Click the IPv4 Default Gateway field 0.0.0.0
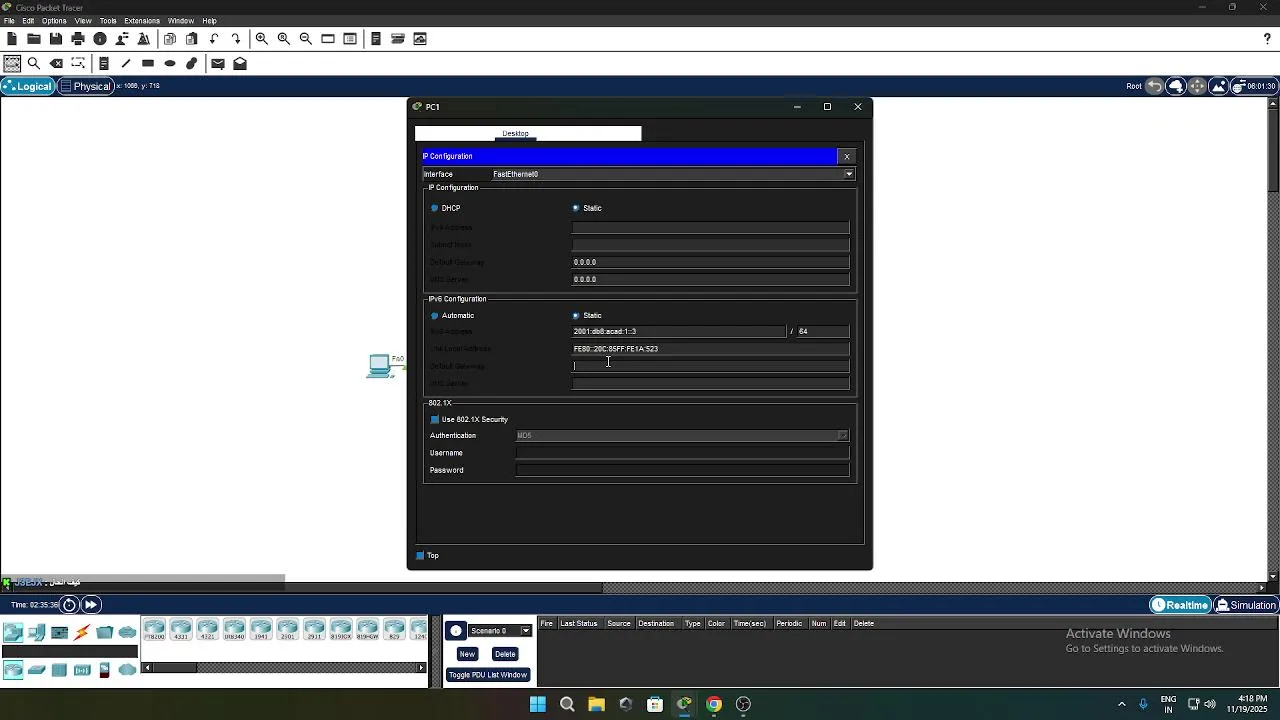1280x720 pixels. click(710, 262)
